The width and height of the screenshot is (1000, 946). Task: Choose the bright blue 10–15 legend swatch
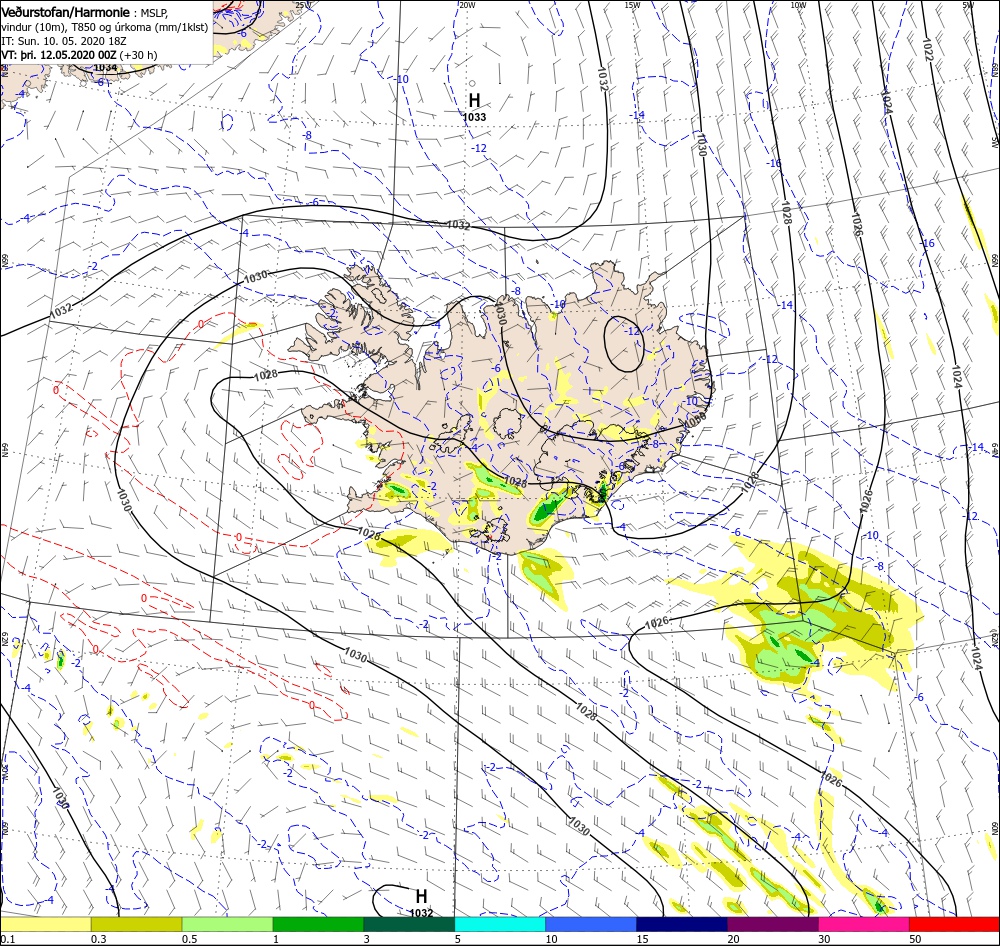click(x=591, y=924)
